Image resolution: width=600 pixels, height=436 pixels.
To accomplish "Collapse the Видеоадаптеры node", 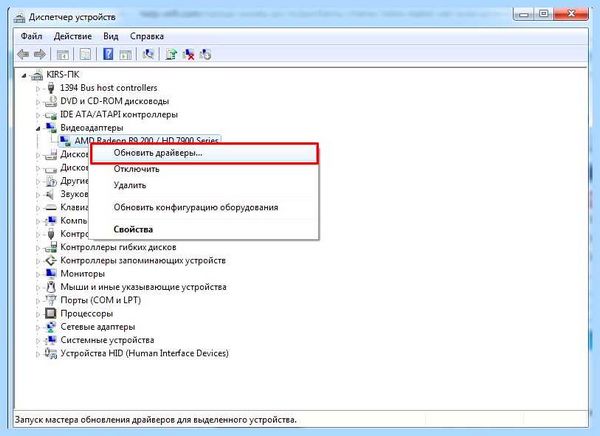I will coord(38,129).
